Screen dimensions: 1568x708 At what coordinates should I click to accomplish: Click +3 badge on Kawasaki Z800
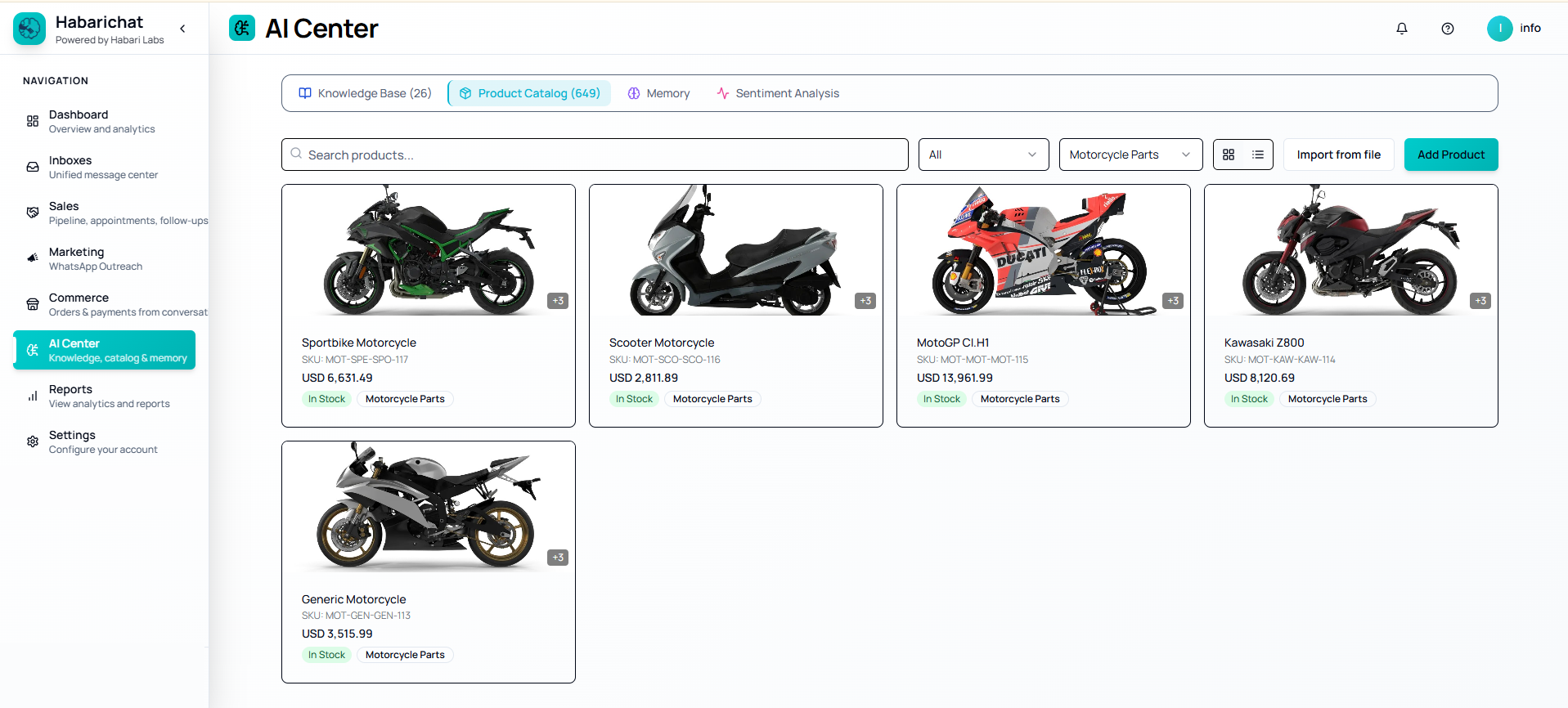click(1480, 301)
